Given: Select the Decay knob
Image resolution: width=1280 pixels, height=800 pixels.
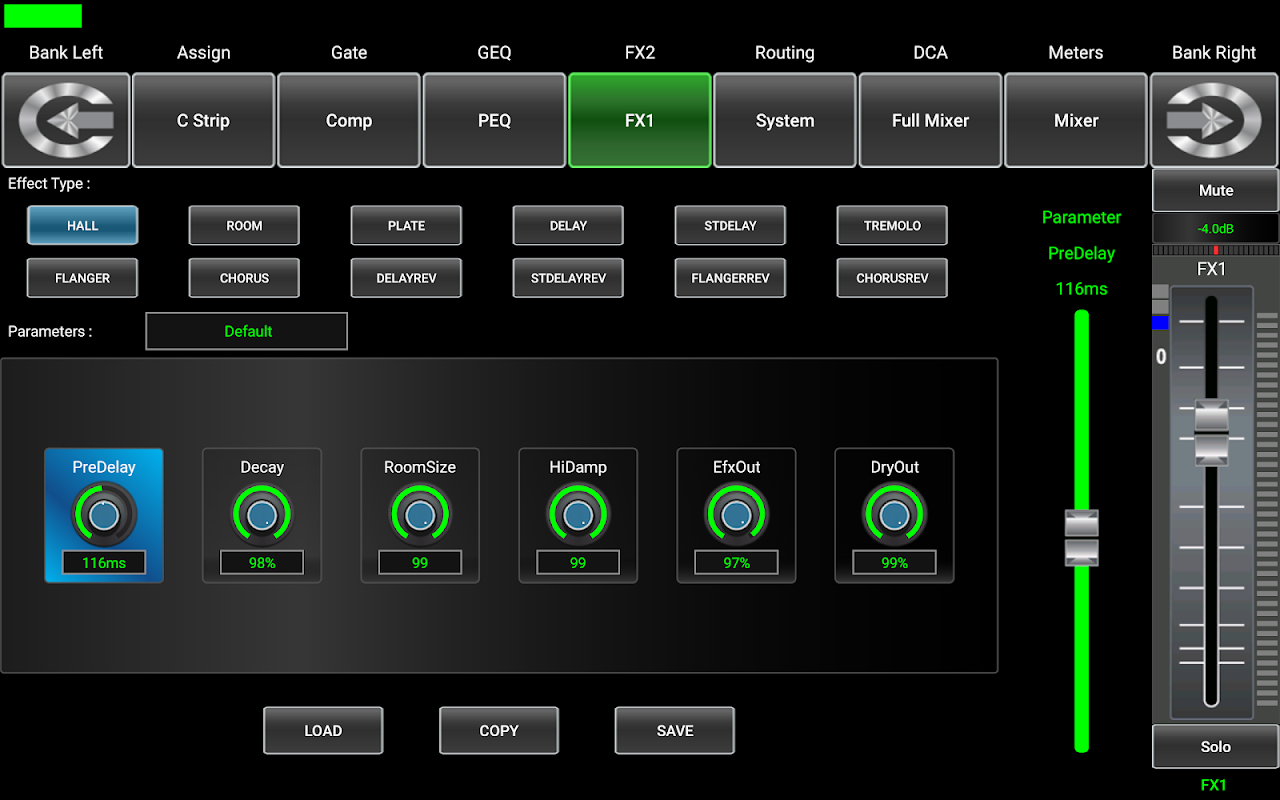Looking at the screenshot, I should click(x=262, y=516).
